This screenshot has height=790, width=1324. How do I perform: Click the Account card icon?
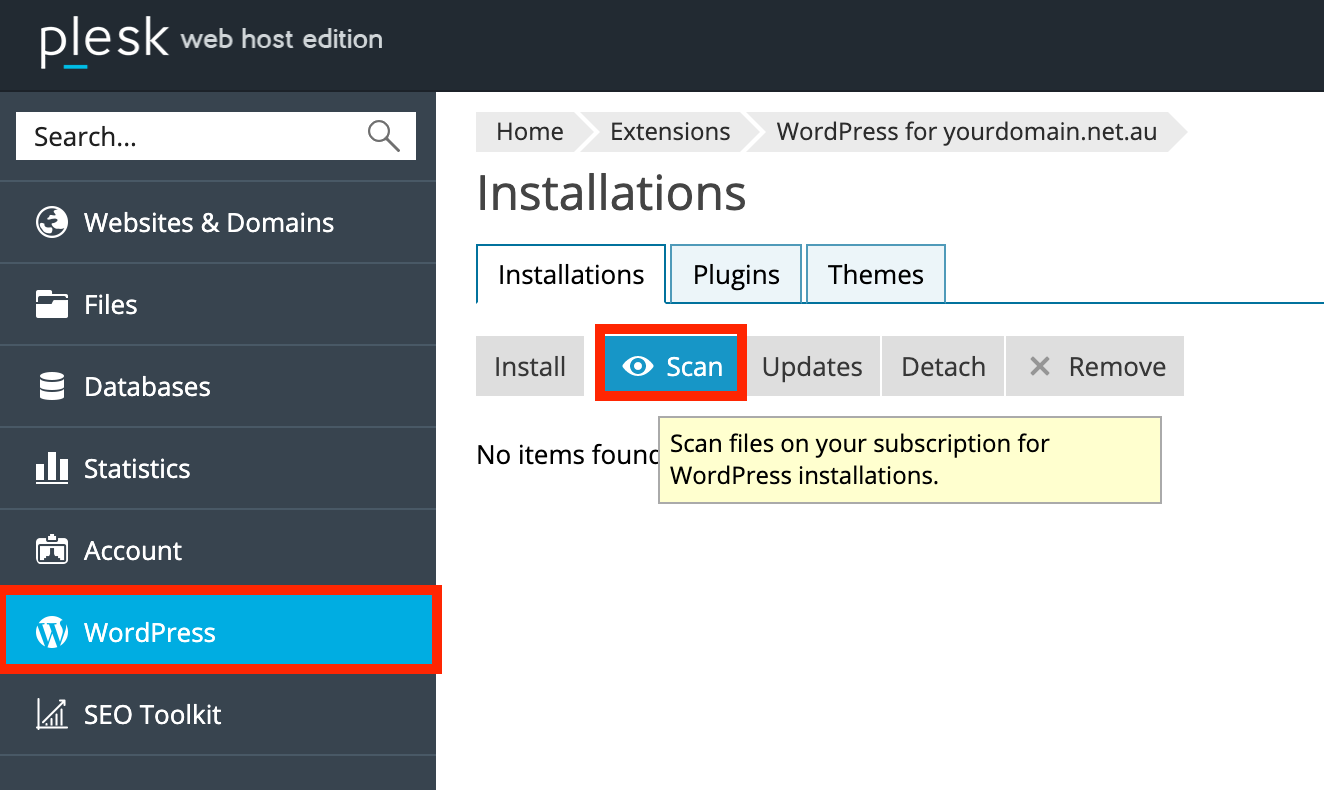[x=51, y=550]
